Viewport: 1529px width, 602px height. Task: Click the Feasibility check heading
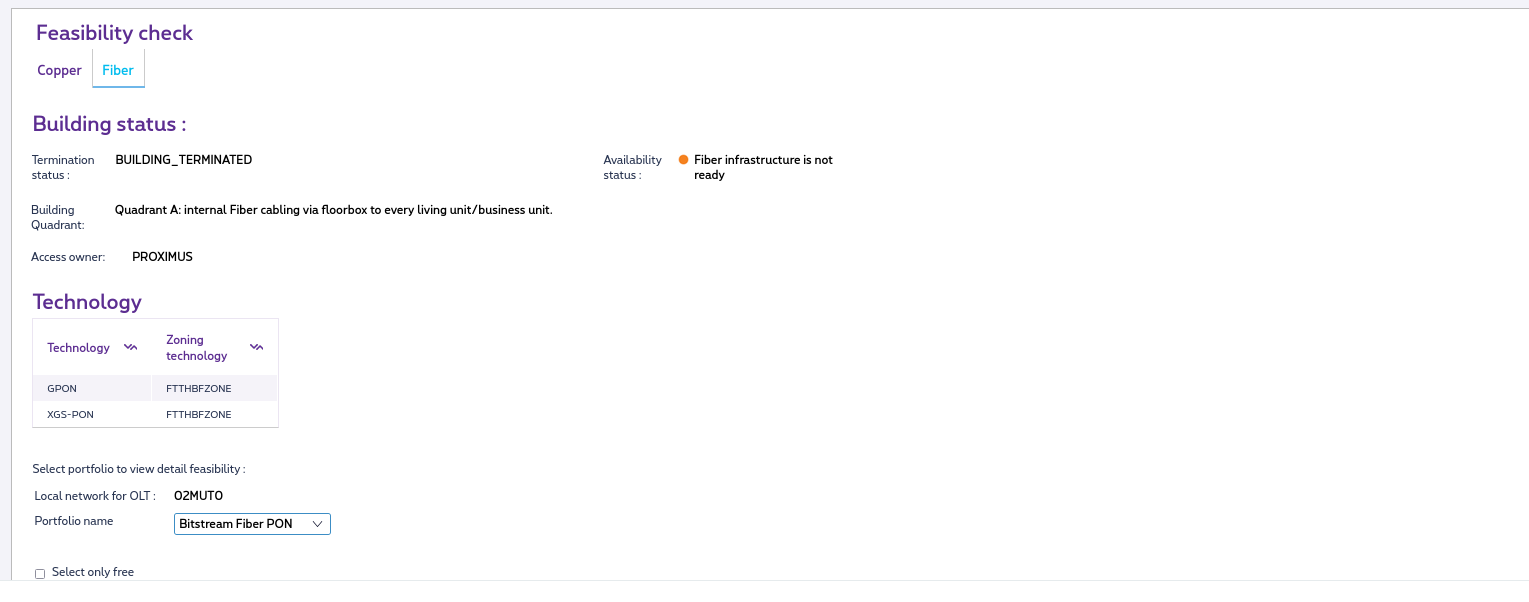[114, 33]
